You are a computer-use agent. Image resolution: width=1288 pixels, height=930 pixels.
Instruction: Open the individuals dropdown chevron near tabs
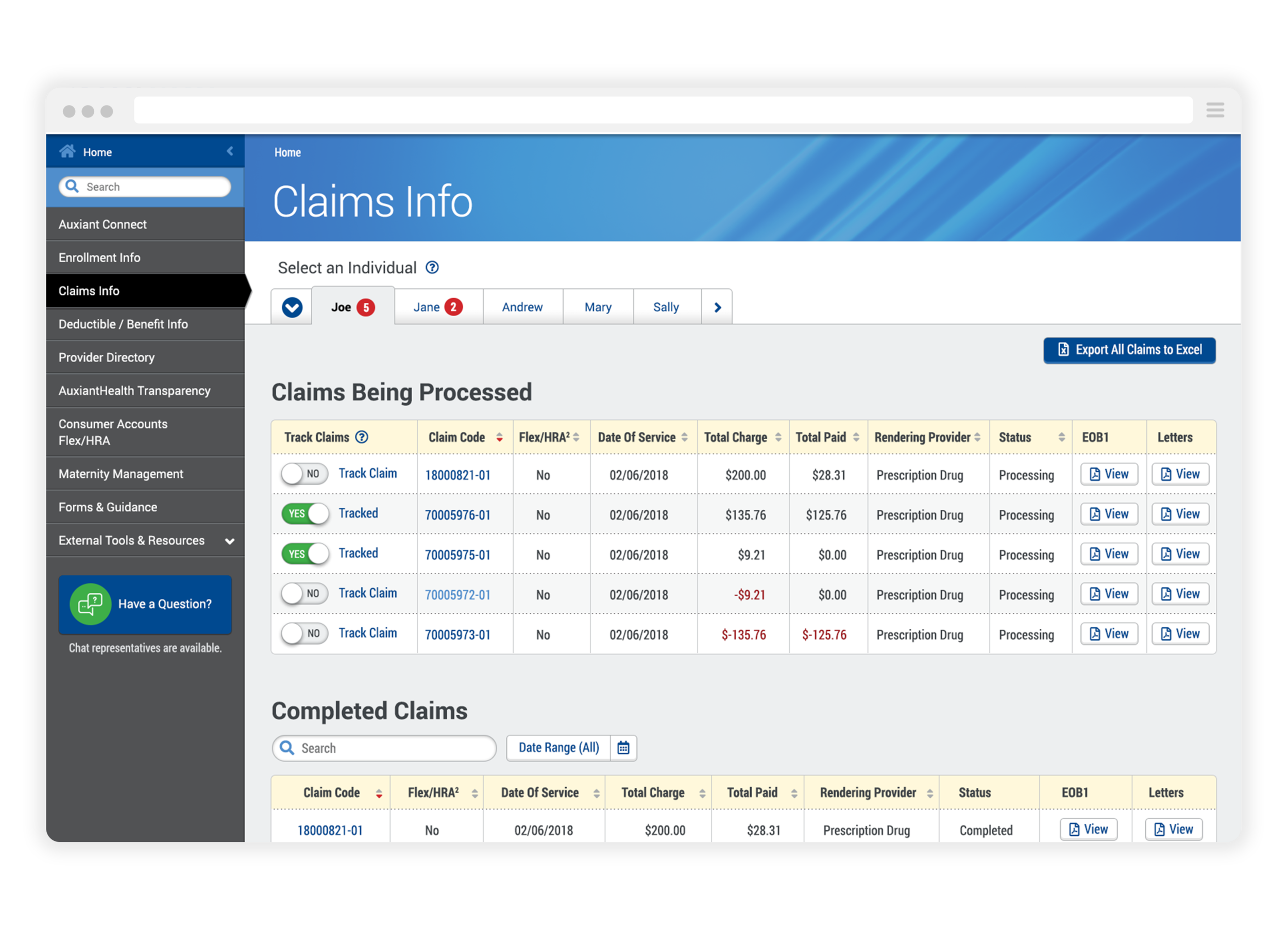(x=291, y=306)
